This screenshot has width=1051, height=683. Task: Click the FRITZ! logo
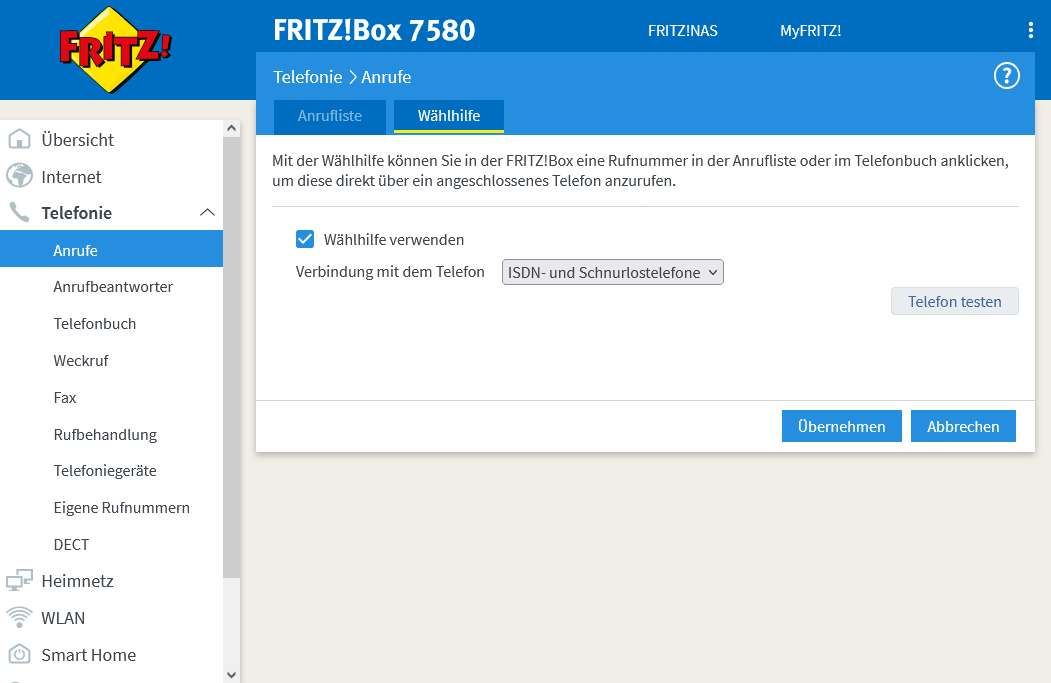[115, 50]
